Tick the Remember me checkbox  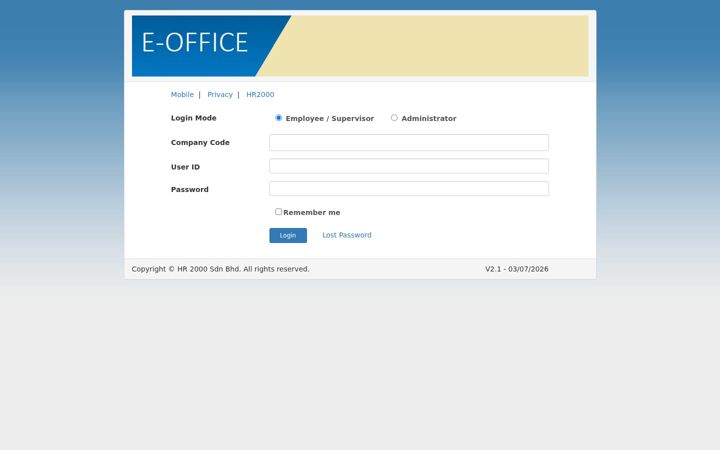point(278,212)
